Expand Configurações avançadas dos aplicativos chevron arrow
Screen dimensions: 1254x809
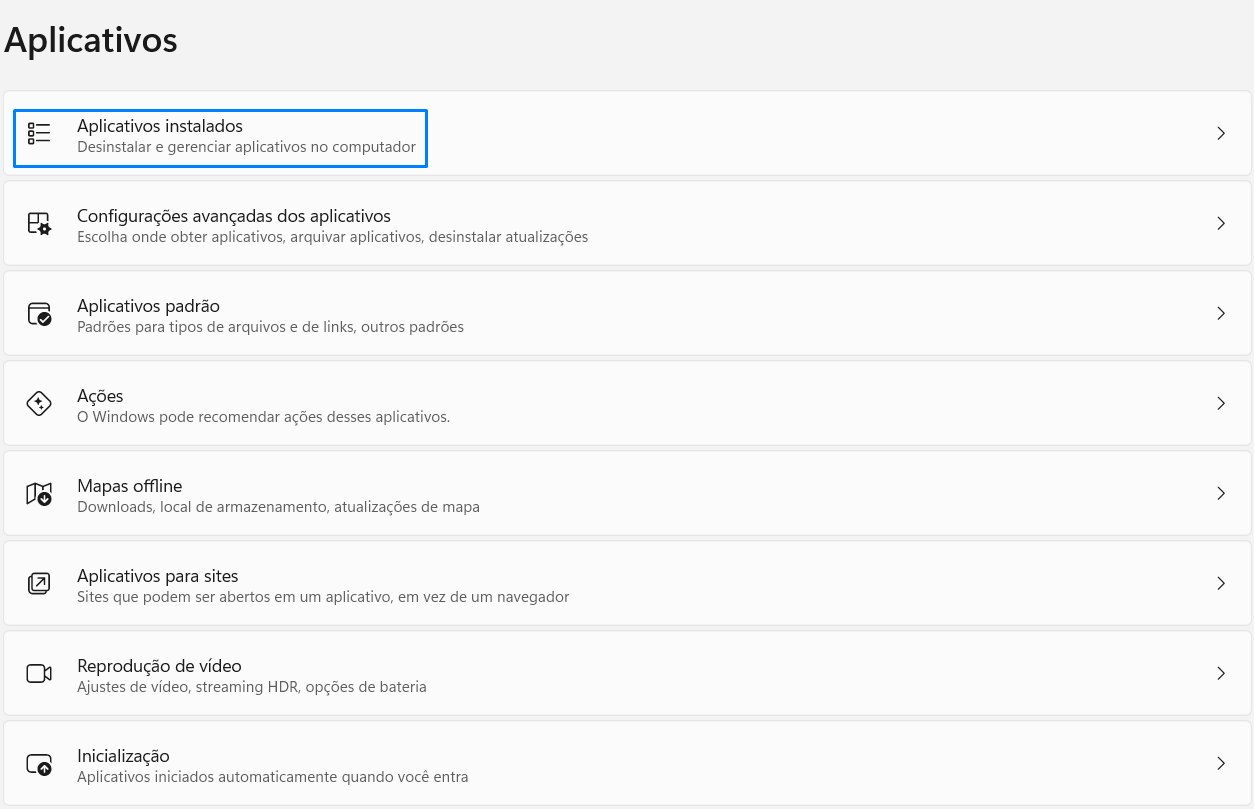[x=1220, y=223]
